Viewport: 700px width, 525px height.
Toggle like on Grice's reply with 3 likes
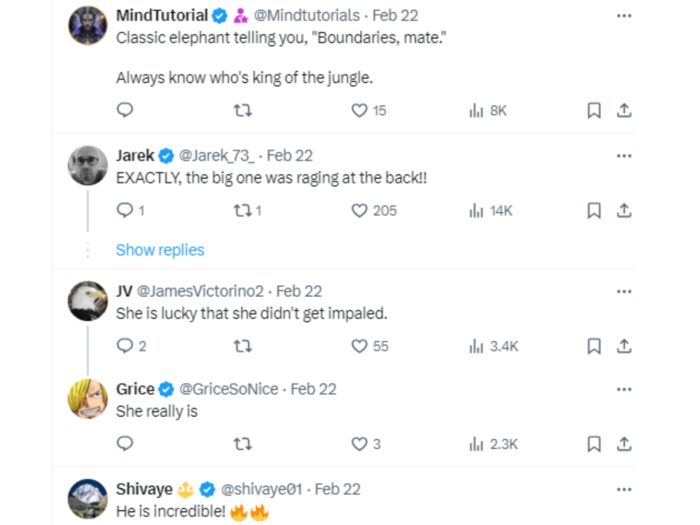359,444
